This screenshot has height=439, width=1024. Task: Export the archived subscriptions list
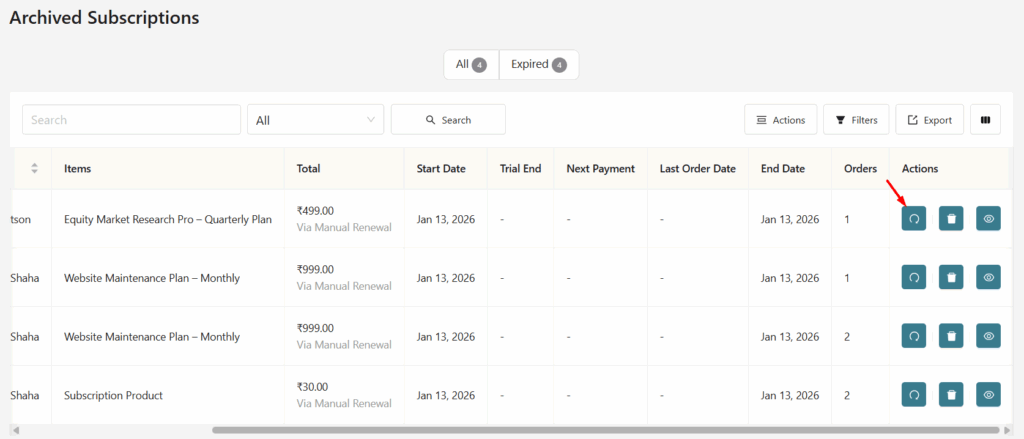point(929,120)
